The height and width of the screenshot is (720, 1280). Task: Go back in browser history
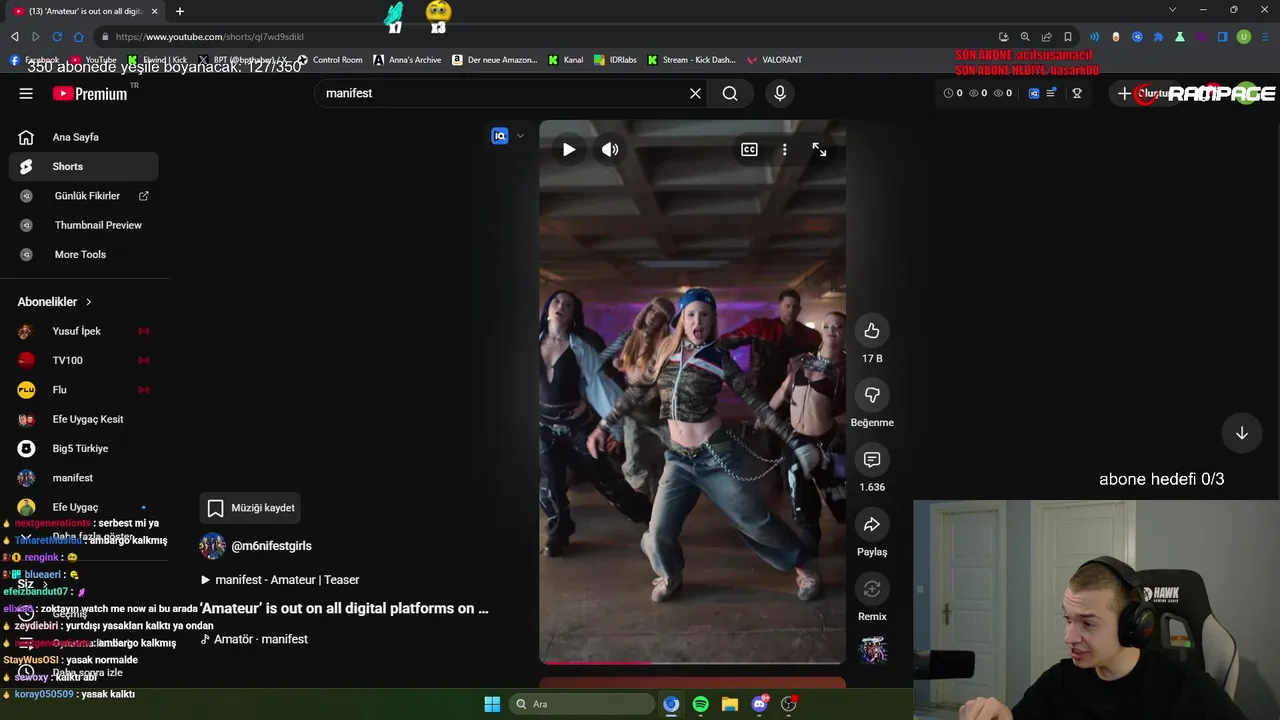click(14, 37)
